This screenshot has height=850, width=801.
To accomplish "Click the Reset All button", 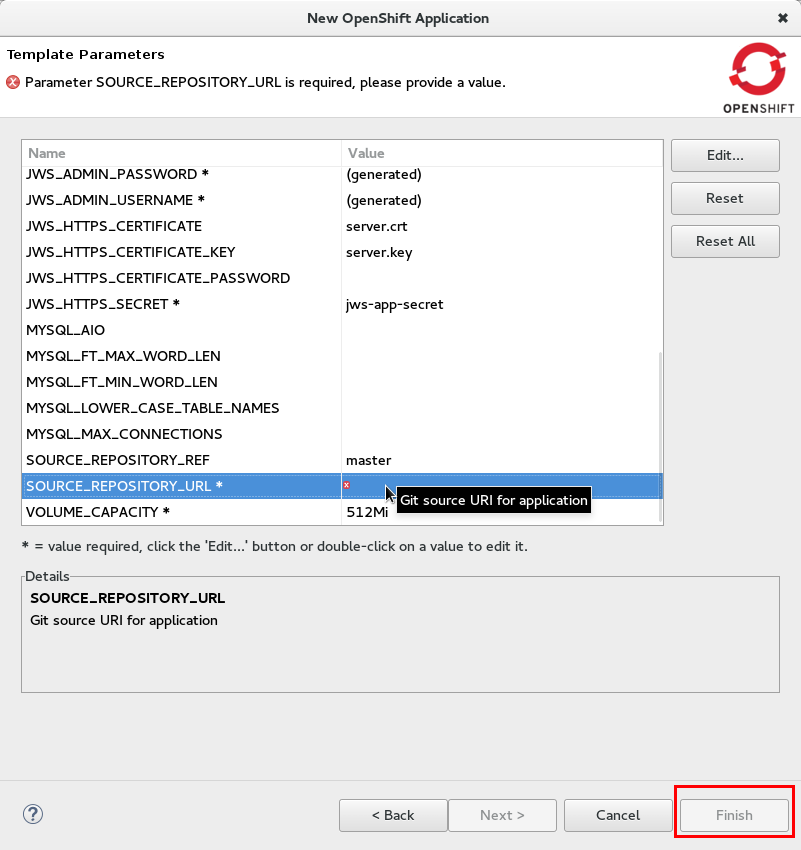I will [x=725, y=241].
